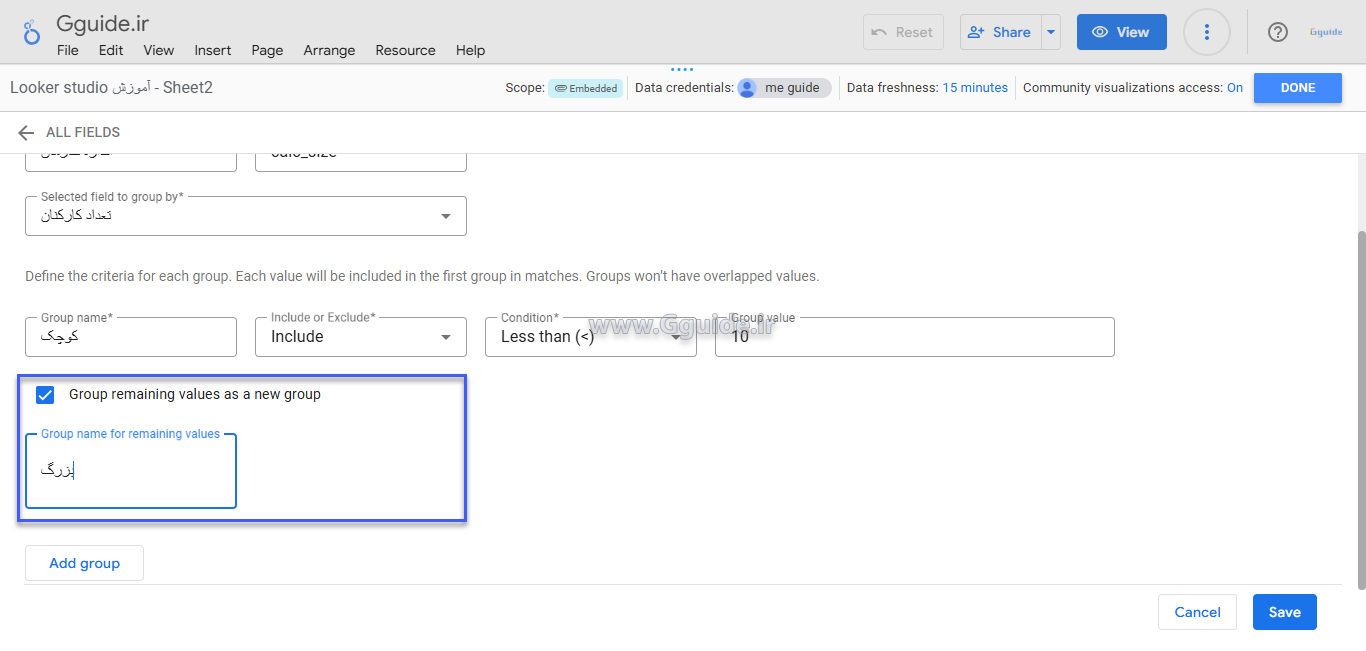Click the Gguide account avatar
1366x651 pixels.
coord(1326,32)
